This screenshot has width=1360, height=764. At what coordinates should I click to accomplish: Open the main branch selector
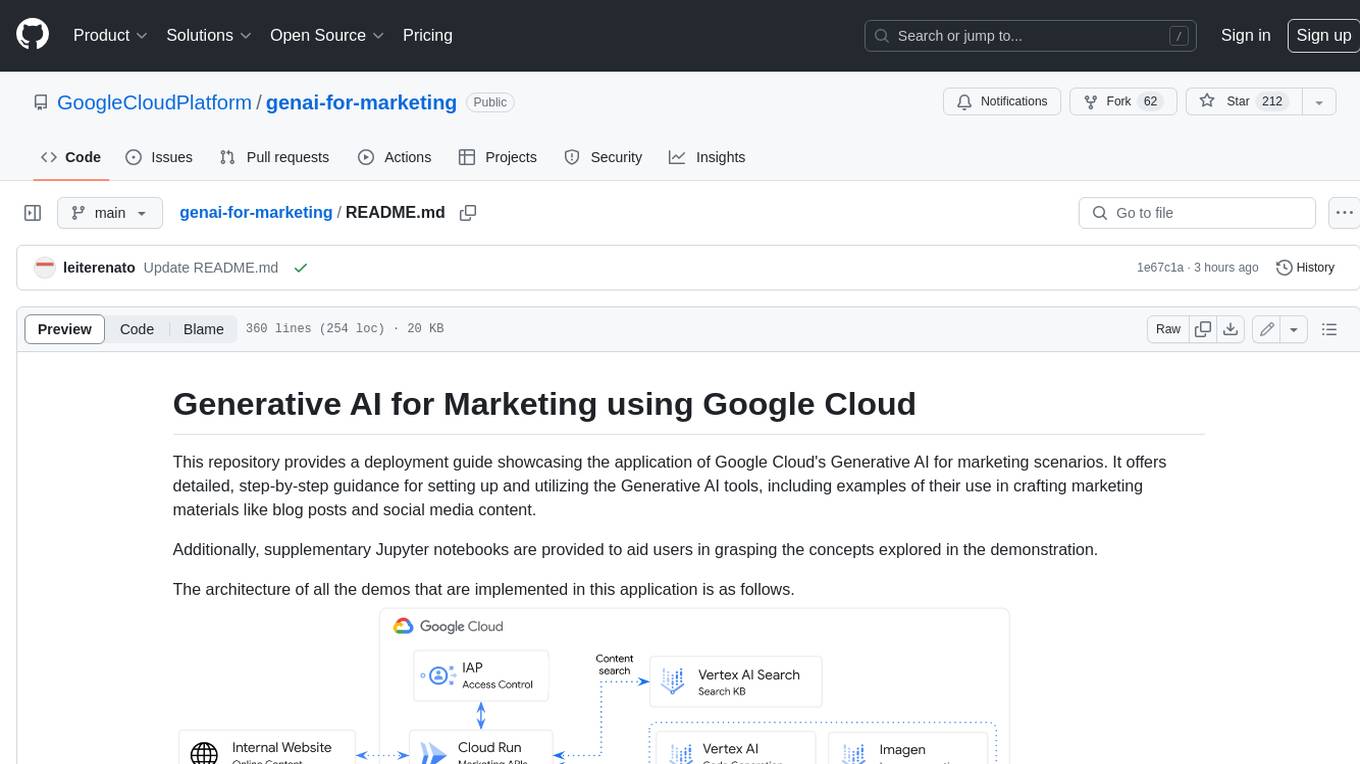tap(109, 213)
